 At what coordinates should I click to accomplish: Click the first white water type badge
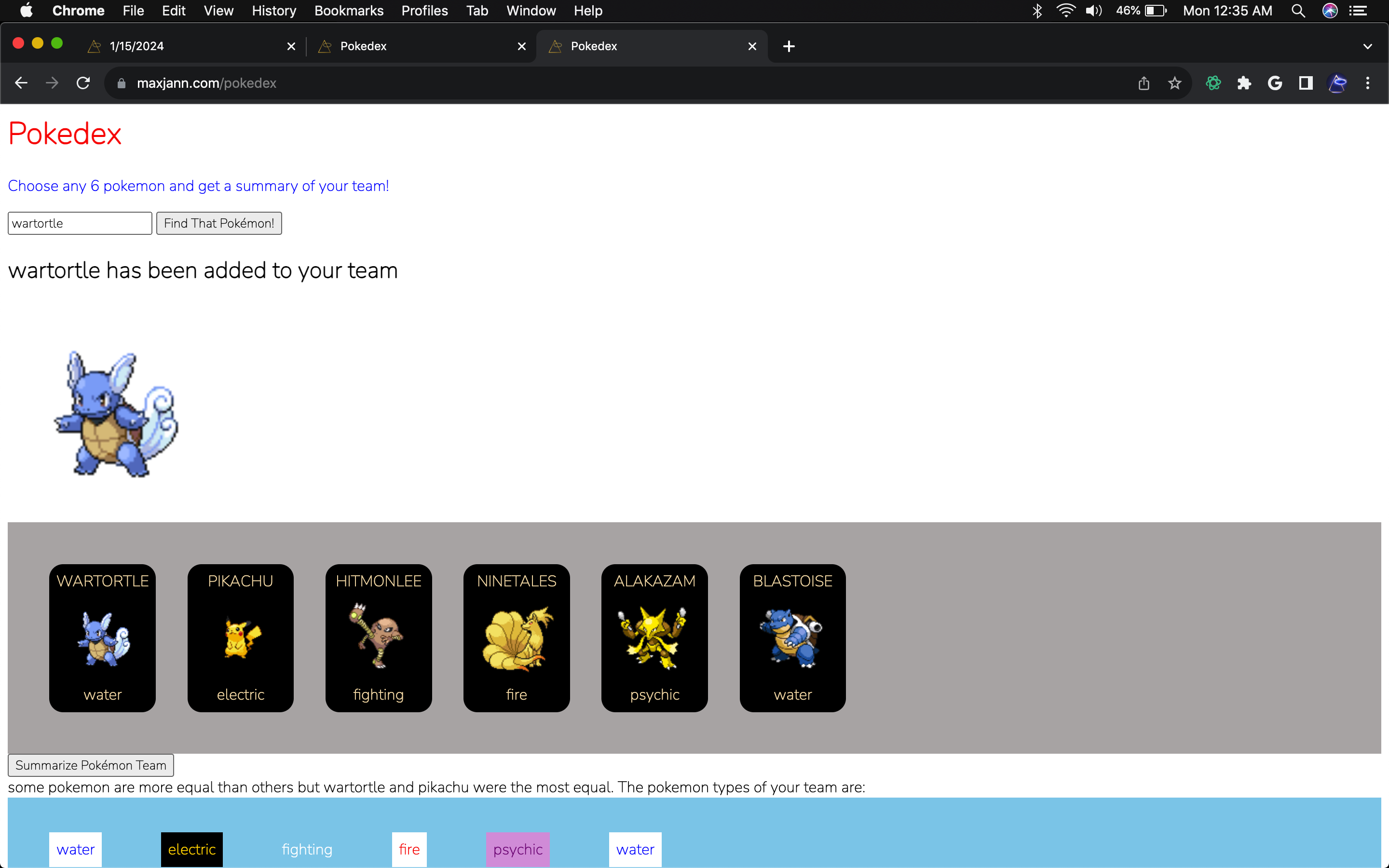[x=75, y=850]
